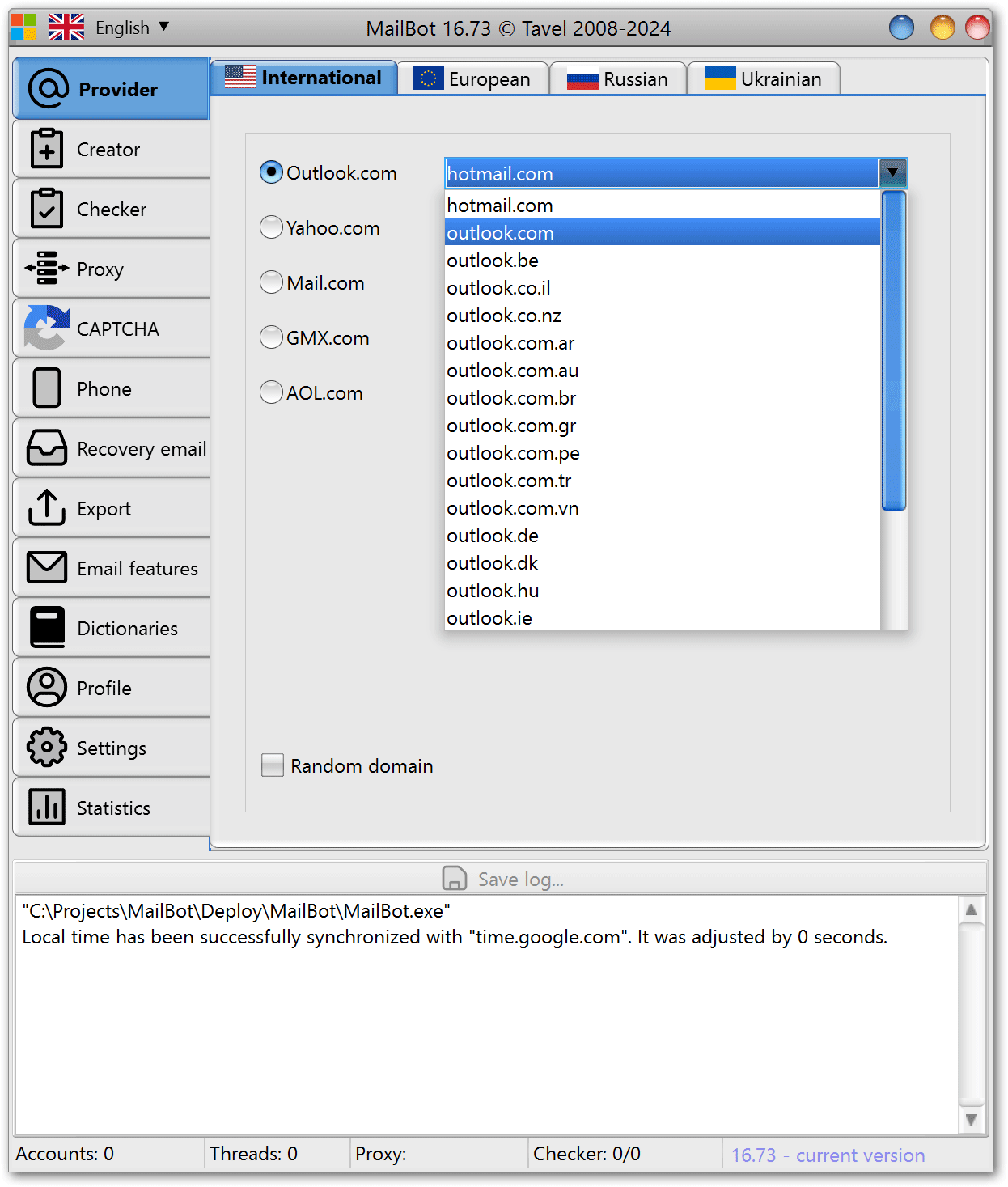Click the log scrollbar down arrow
The width and height of the screenshot is (1008, 1187).
coord(972,1120)
